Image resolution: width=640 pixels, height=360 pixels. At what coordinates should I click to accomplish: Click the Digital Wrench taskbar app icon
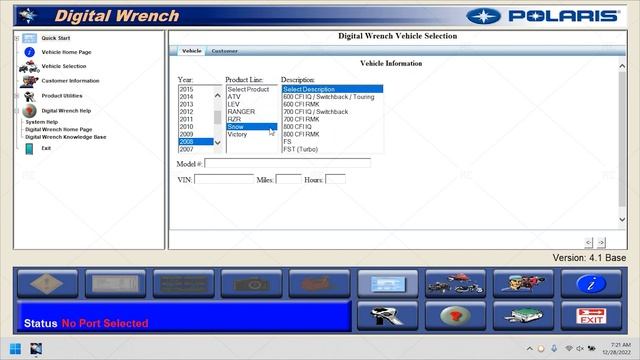tap(36, 349)
